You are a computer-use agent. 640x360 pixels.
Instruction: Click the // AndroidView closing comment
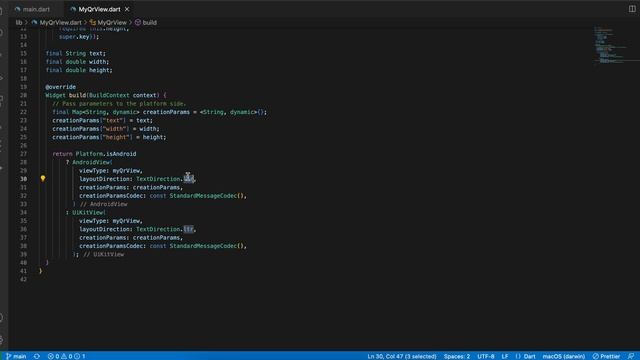[x=104, y=204]
